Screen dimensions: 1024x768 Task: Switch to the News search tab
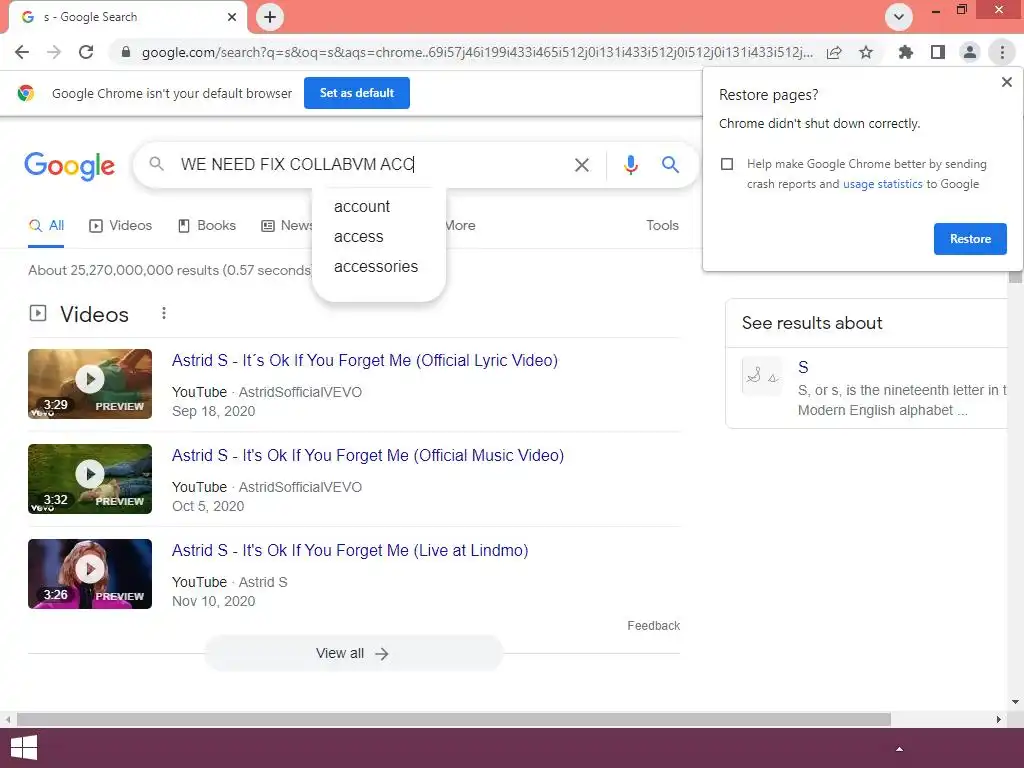coord(287,226)
